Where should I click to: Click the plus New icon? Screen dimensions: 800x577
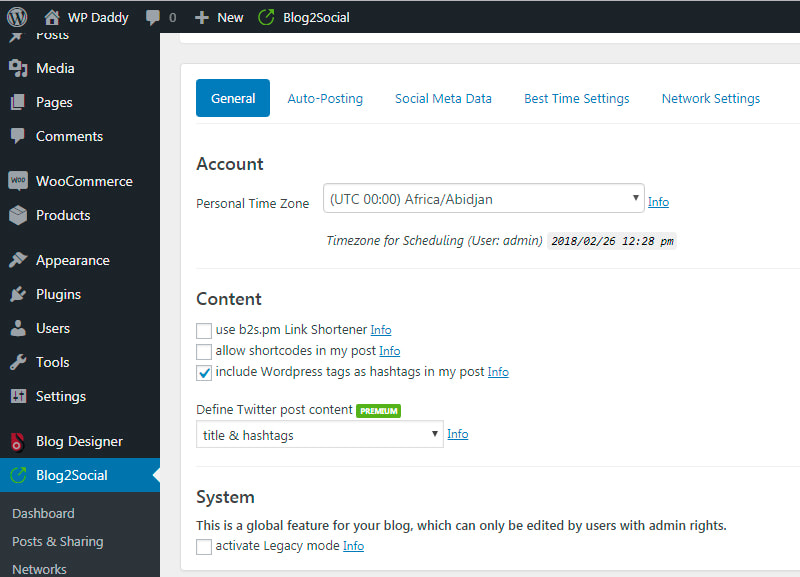[202, 17]
